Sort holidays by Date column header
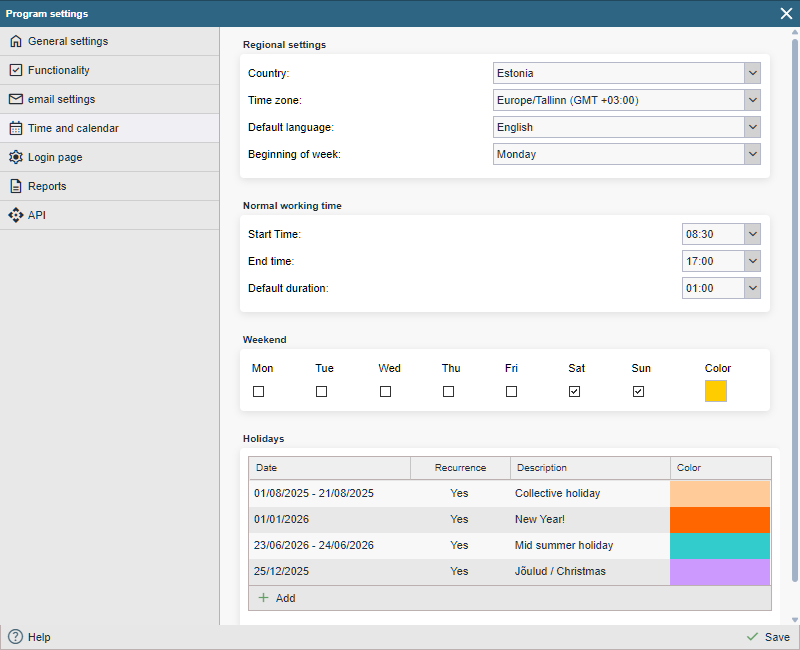 [x=329, y=468]
